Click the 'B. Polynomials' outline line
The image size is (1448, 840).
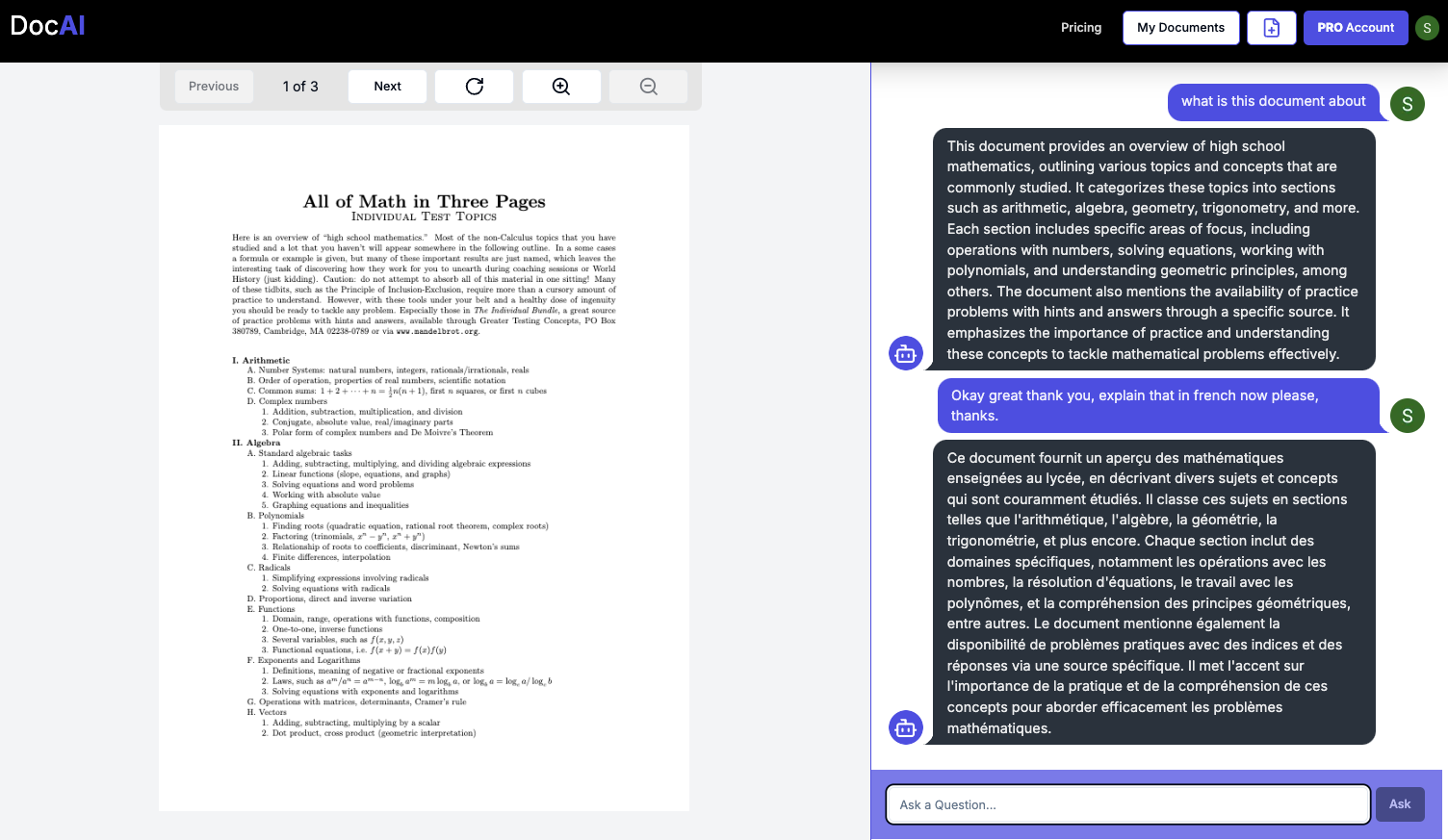coord(275,516)
